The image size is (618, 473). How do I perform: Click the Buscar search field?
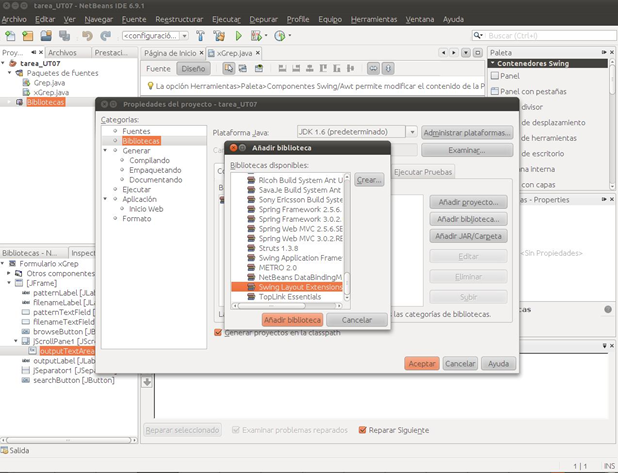(550, 35)
